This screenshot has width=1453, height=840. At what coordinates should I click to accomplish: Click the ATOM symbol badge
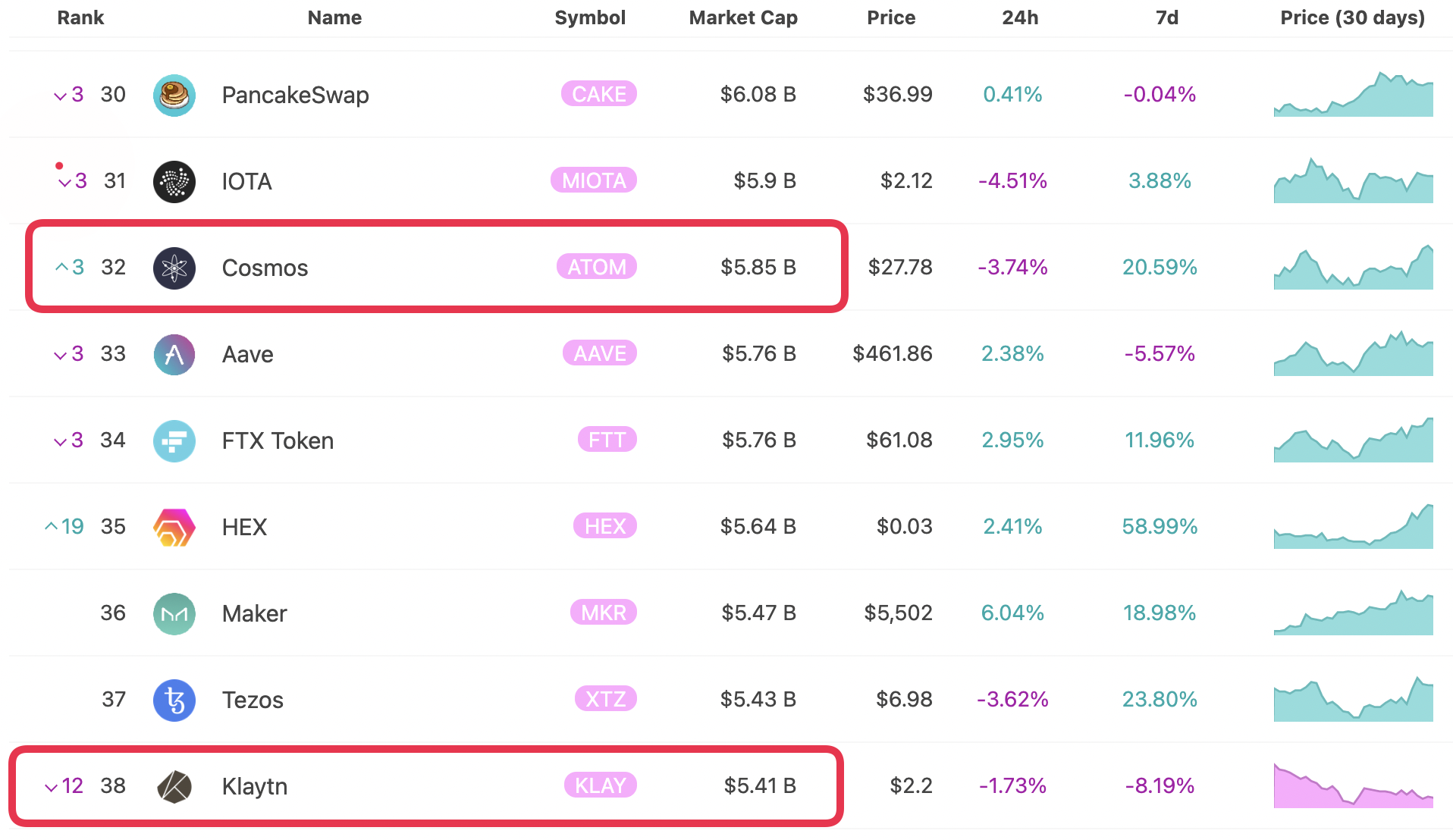pos(597,267)
